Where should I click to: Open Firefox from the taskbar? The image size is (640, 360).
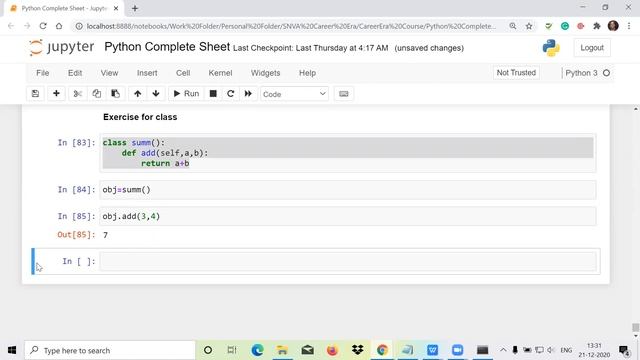tap(332, 350)
